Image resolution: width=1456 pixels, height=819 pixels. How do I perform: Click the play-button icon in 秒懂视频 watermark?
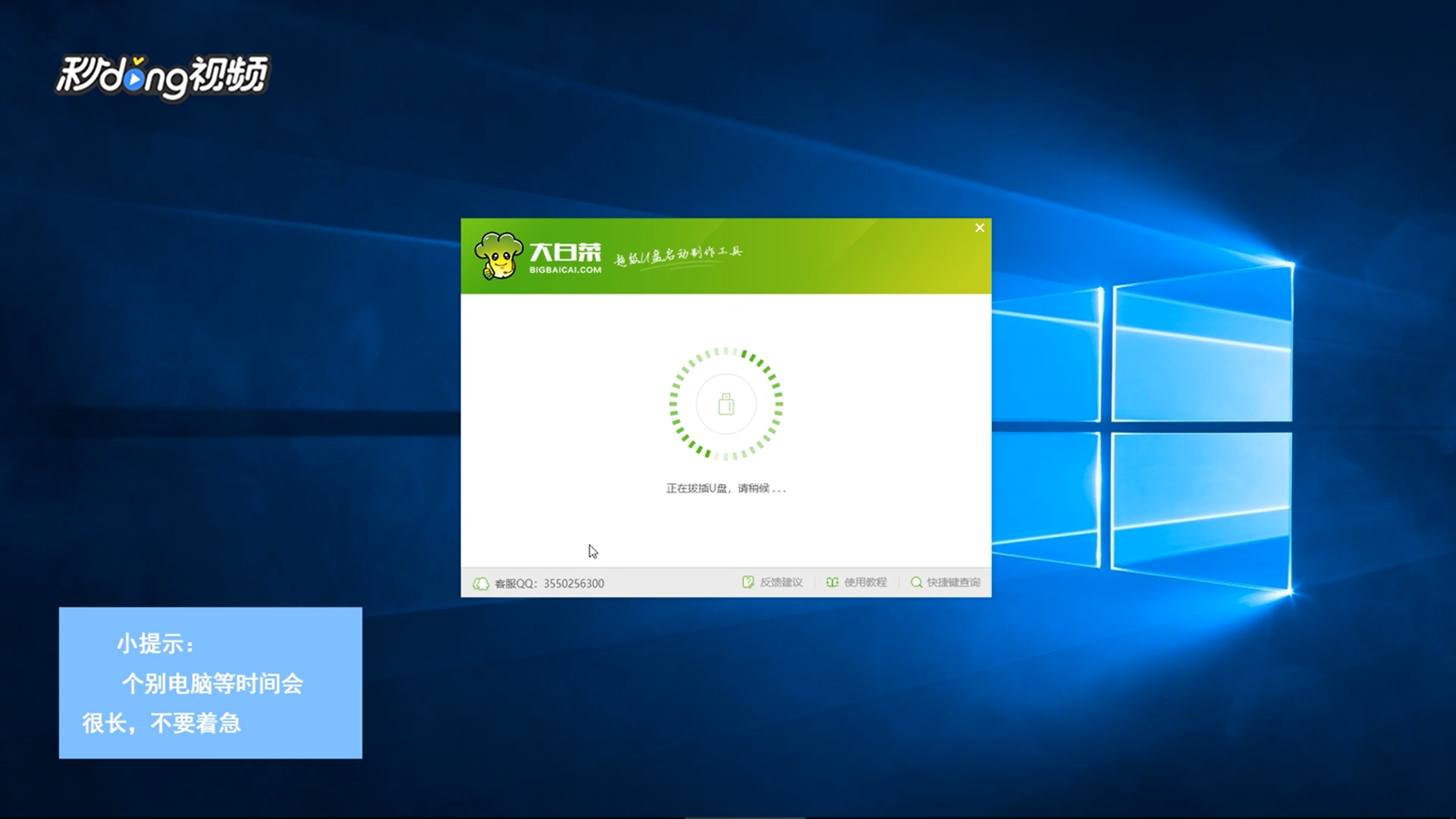(x=133, y=79)
